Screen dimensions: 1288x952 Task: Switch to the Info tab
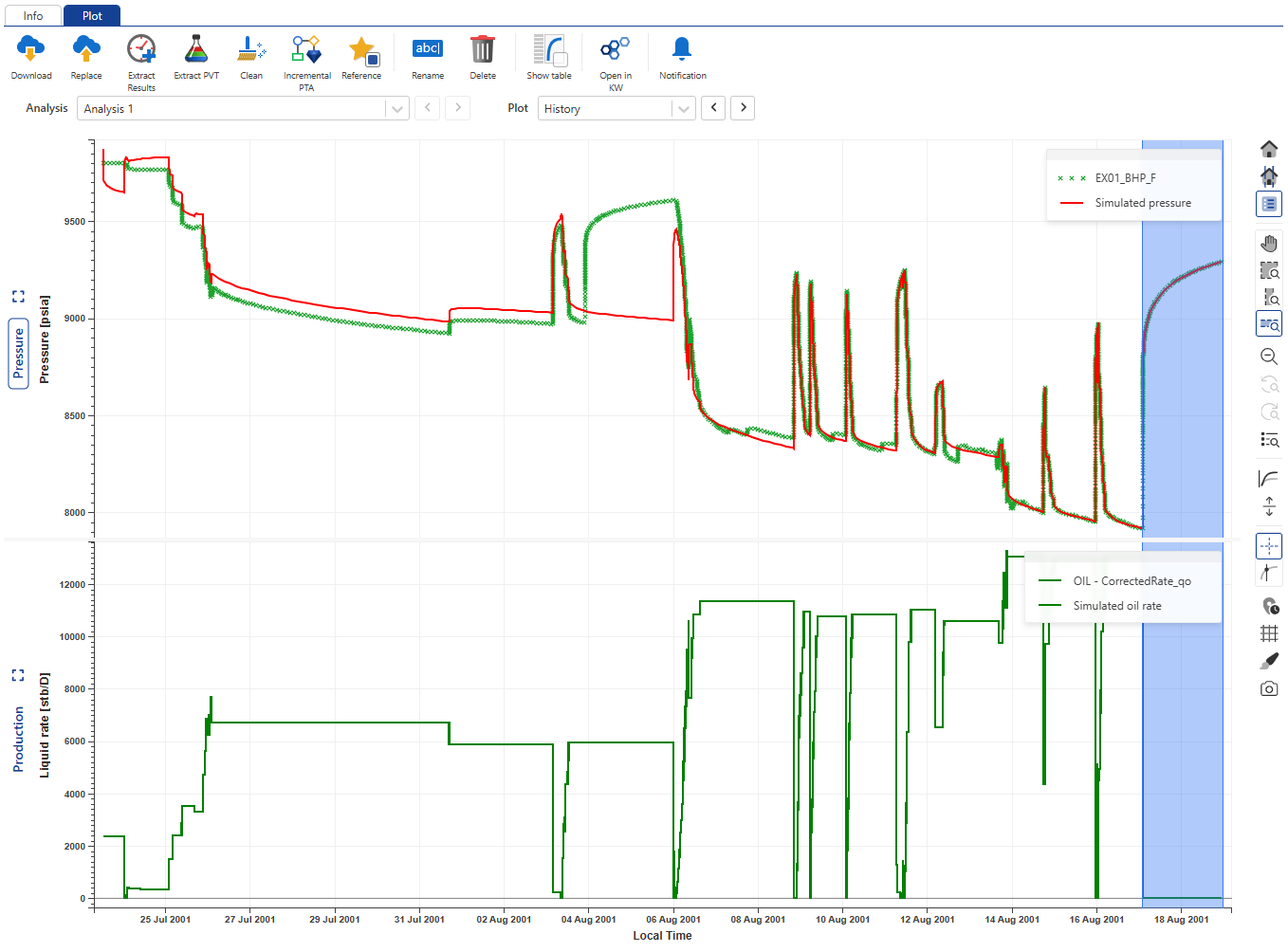pos(33,16)
